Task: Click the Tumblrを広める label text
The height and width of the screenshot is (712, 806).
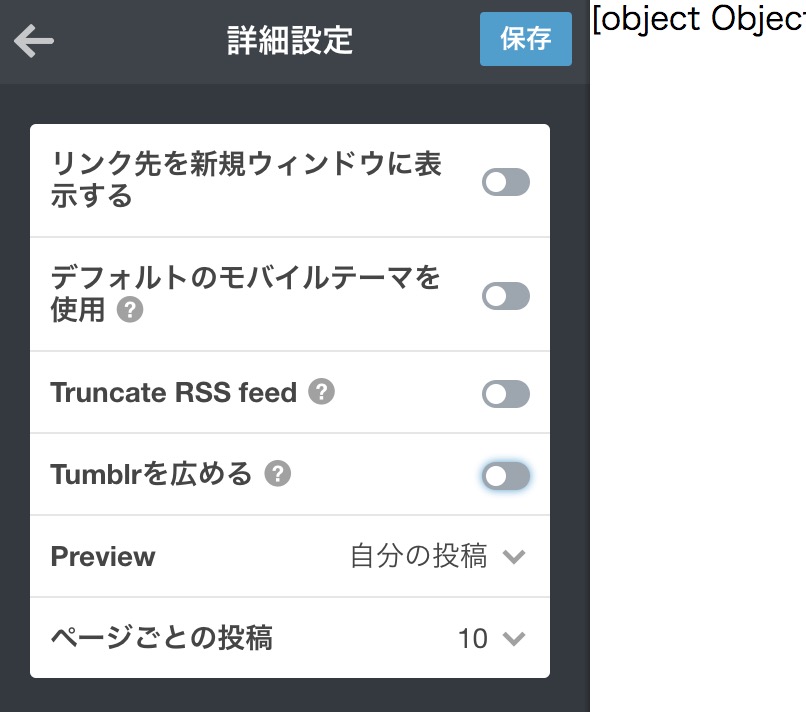Action: pyautogui.click(x=151, y=473)
